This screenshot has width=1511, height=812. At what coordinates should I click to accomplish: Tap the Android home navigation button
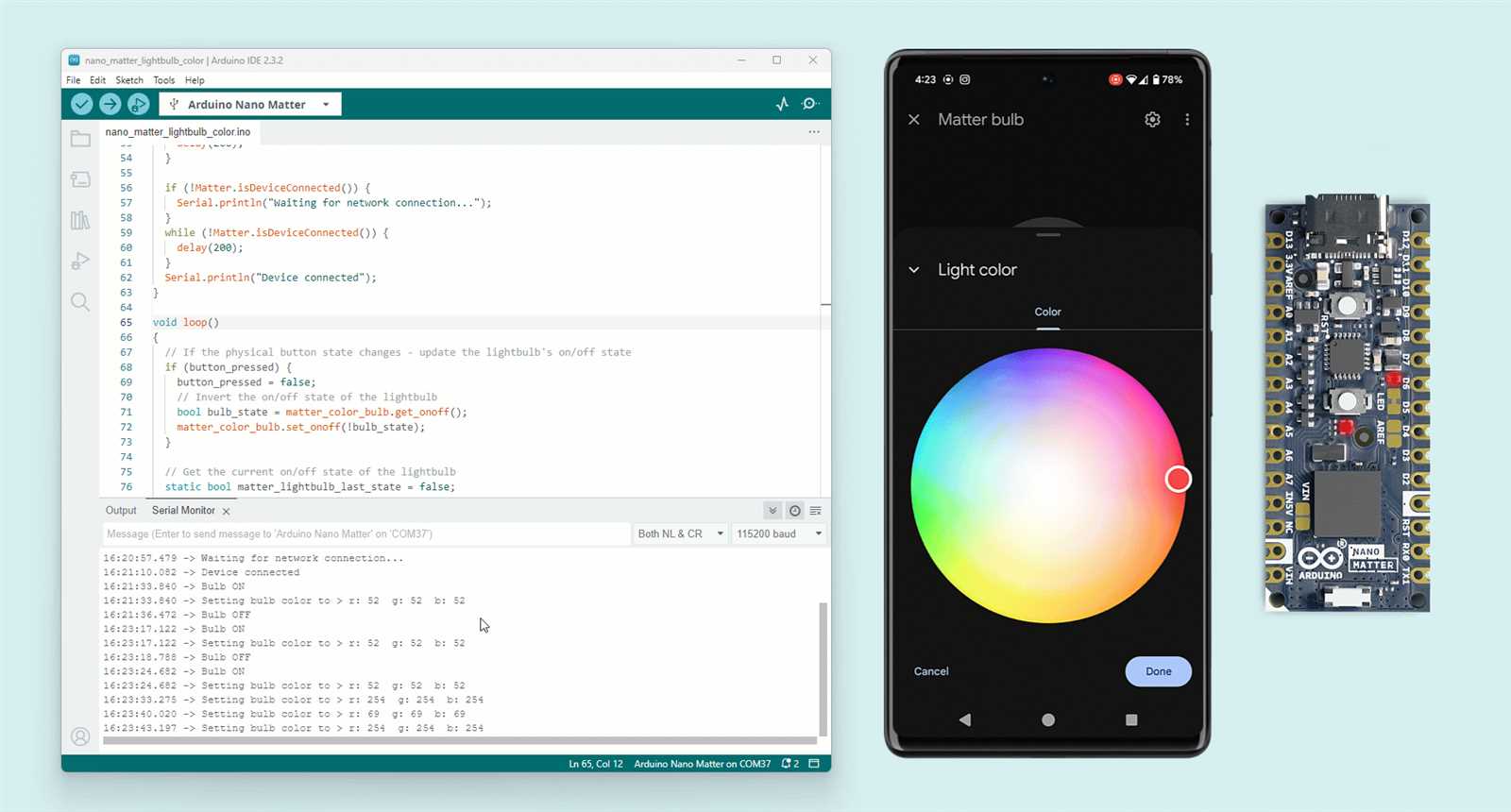pos(1048,719)
